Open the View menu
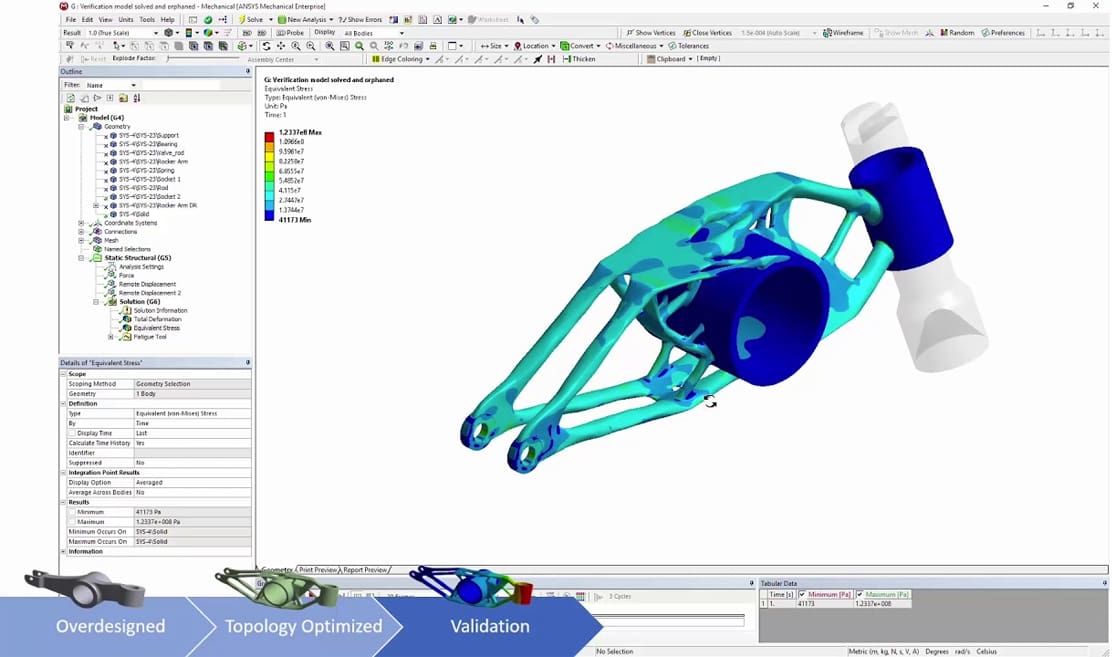The image size is (1112, 657). pos(106,20)
